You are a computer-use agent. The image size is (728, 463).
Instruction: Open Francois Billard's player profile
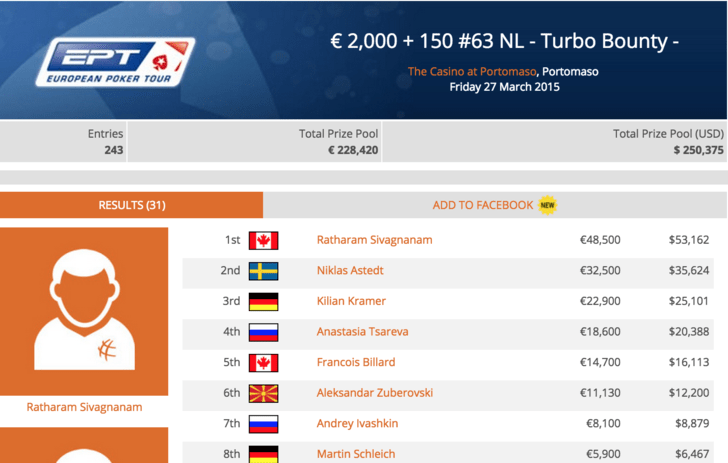tap(356, 363)
